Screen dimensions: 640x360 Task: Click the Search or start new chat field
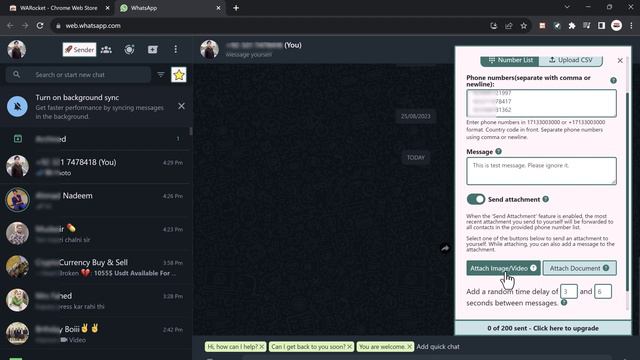click(x=78, y=75)
